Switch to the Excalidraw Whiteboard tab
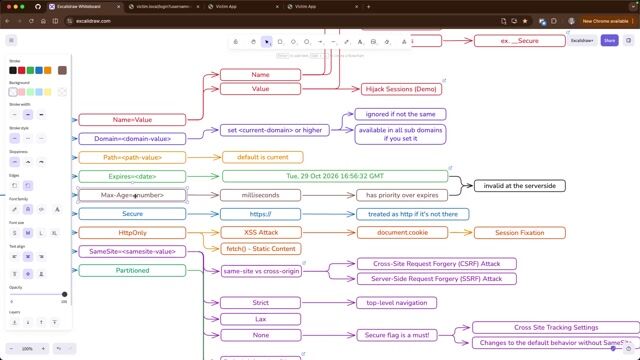Viewport: 640px width, 360px height. tap(83, 7)
